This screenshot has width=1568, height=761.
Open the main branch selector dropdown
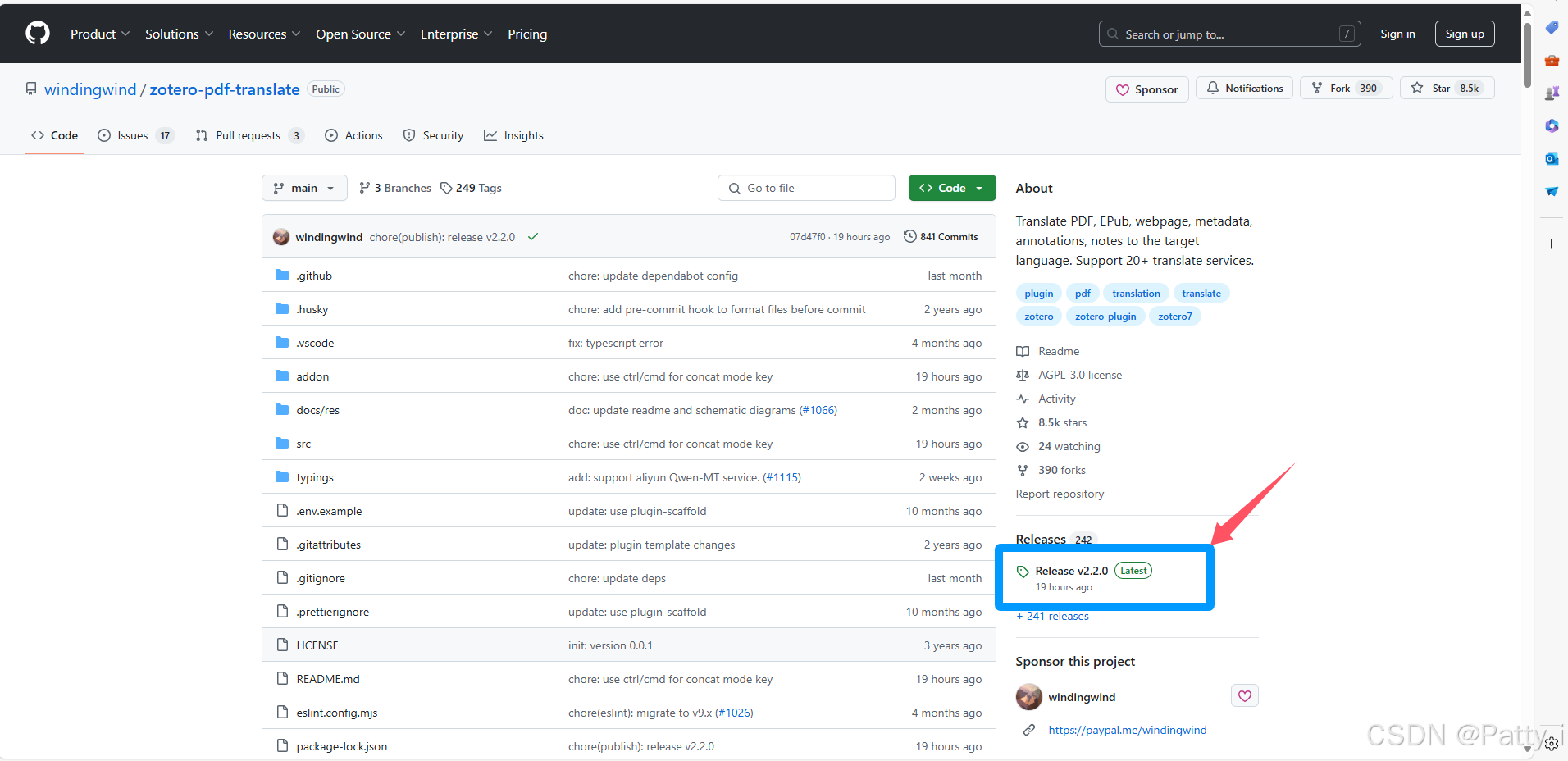[x=304, y=188]
